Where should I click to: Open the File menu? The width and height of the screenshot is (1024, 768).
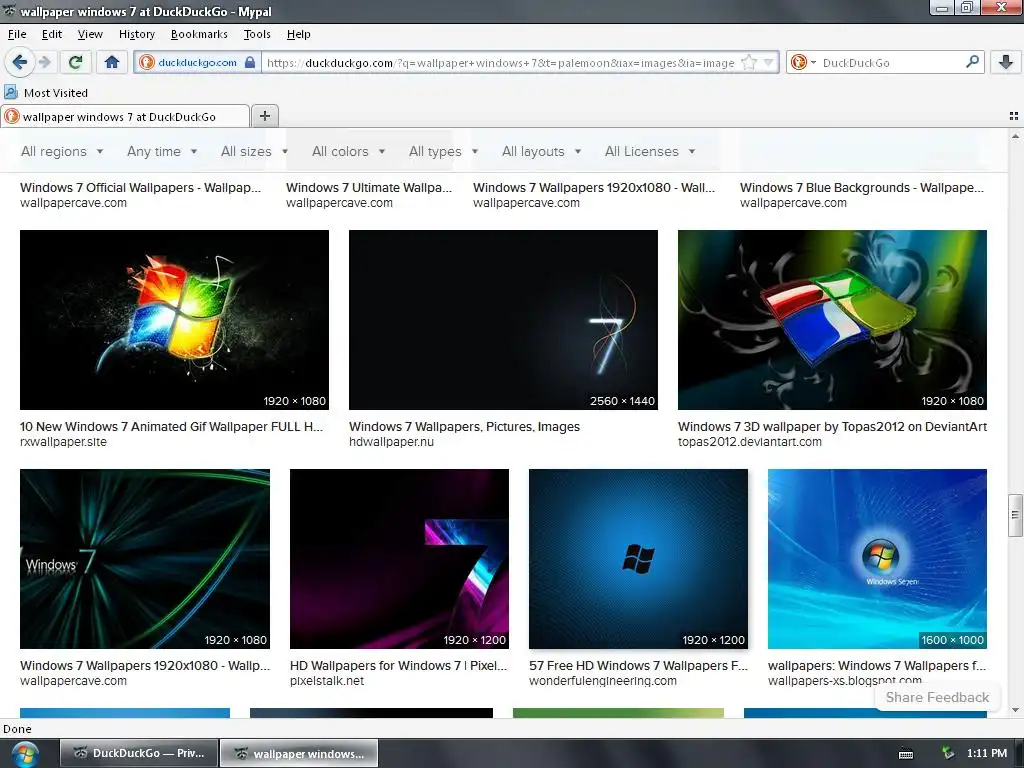click(x=17, y=34)
